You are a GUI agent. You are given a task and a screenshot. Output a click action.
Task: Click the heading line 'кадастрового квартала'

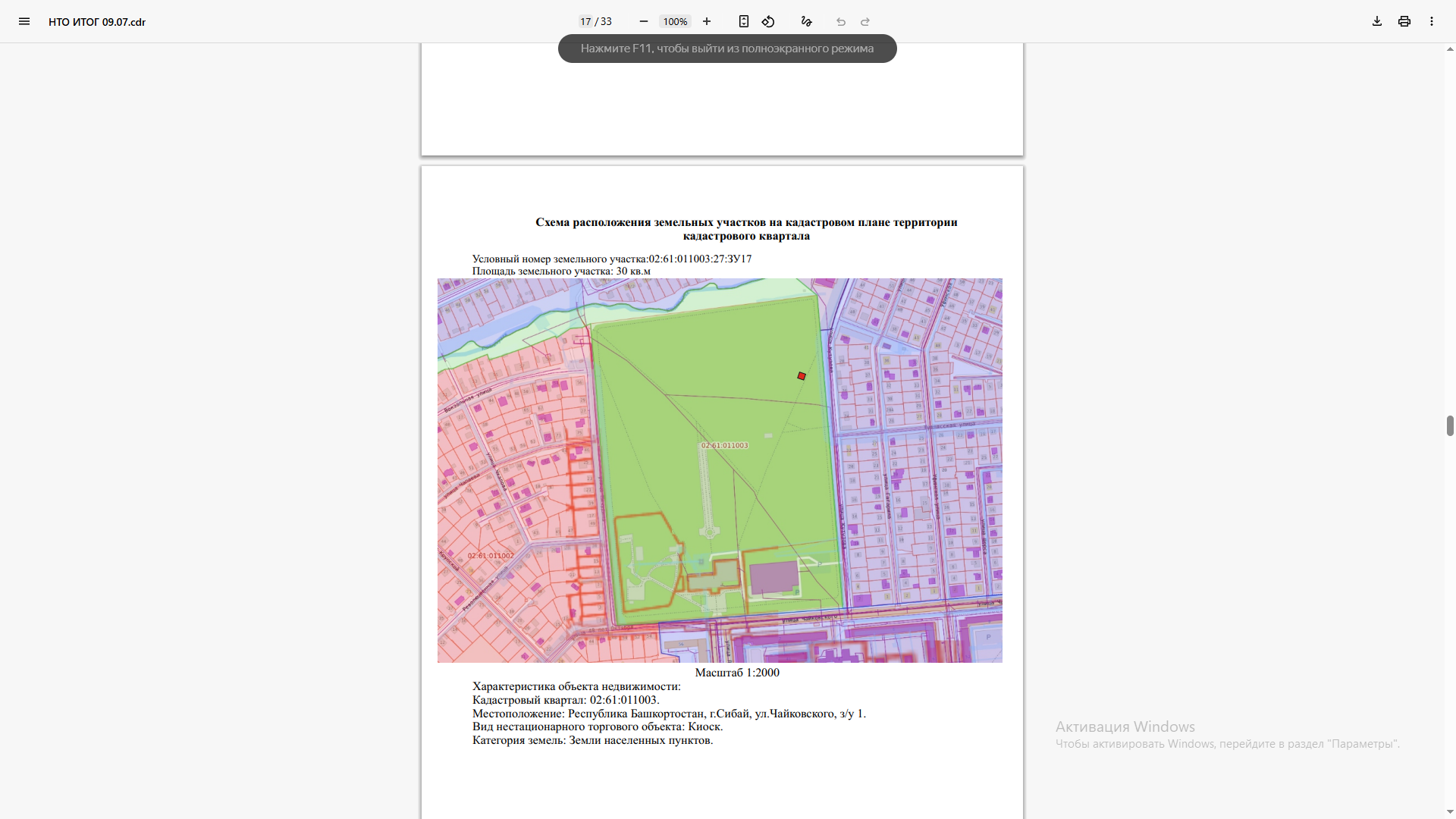[x=746, y=236]
